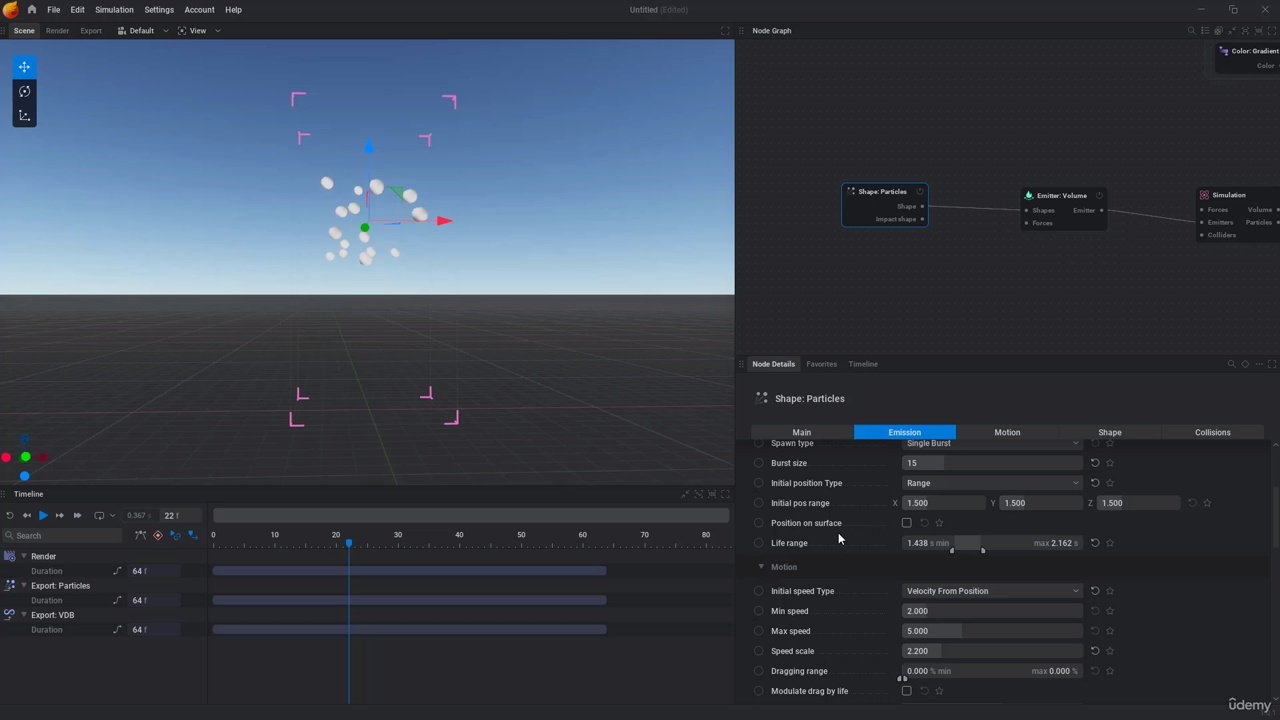Click the Home icon in title bar
The image size is (1280, 720).
coord(32,9)
